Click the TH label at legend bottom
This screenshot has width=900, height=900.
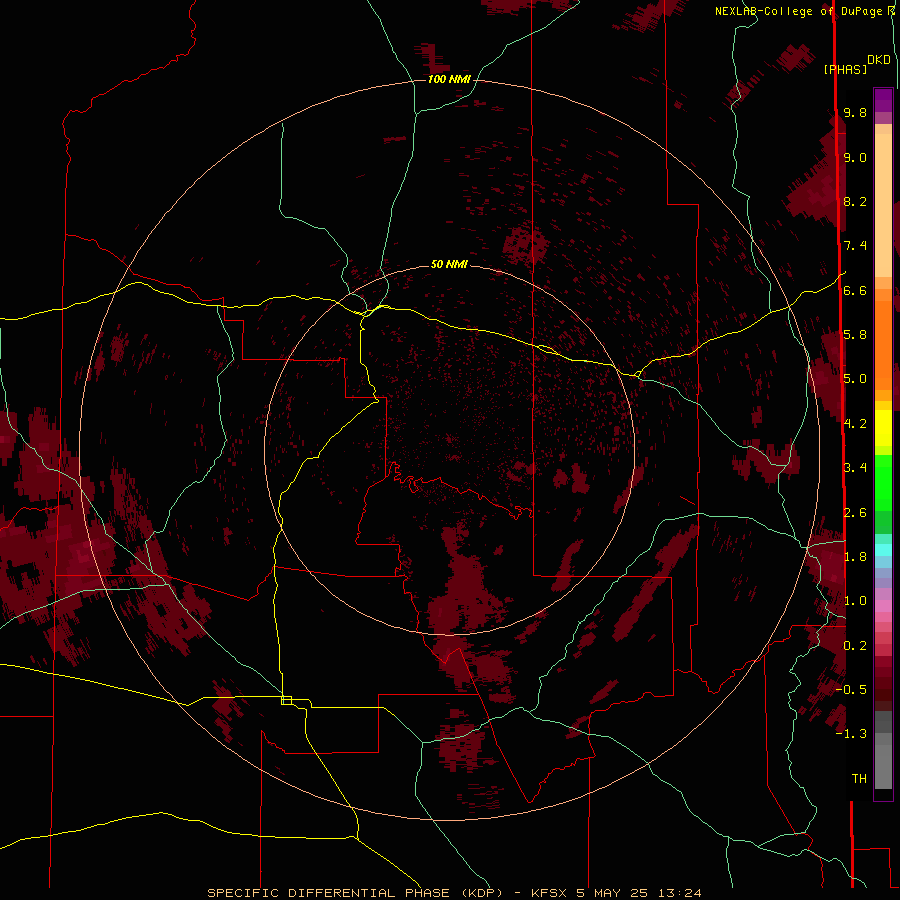tap(859, 778)
